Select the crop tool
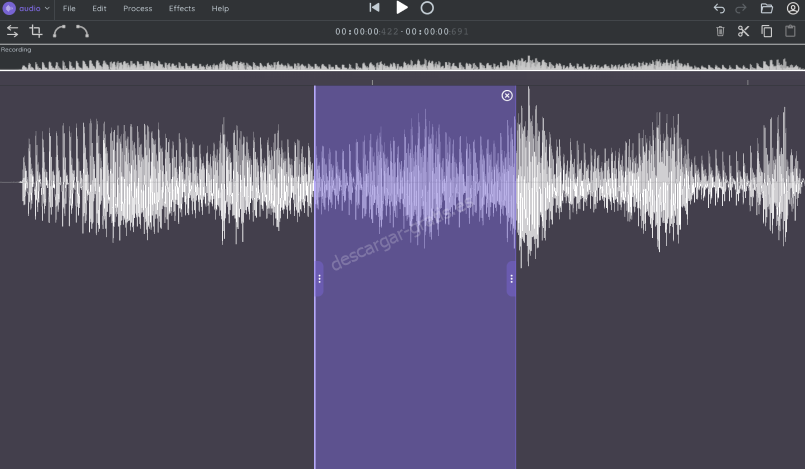Screen dimensions: 805x470 [36, 31]
